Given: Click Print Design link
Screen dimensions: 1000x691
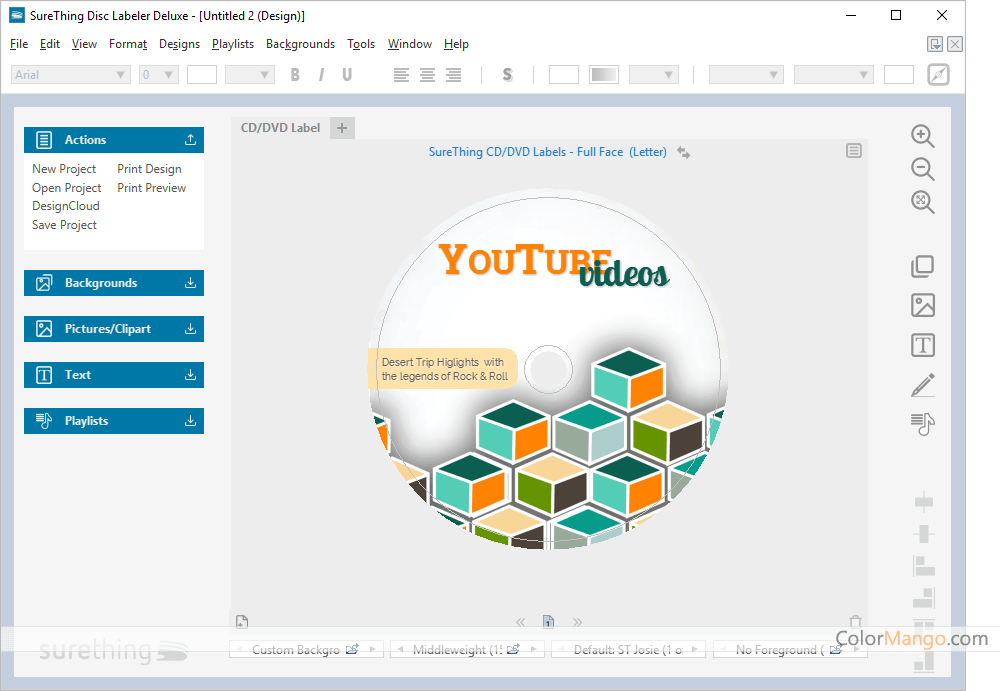Looking at the screenshot, I should [149, 168].
